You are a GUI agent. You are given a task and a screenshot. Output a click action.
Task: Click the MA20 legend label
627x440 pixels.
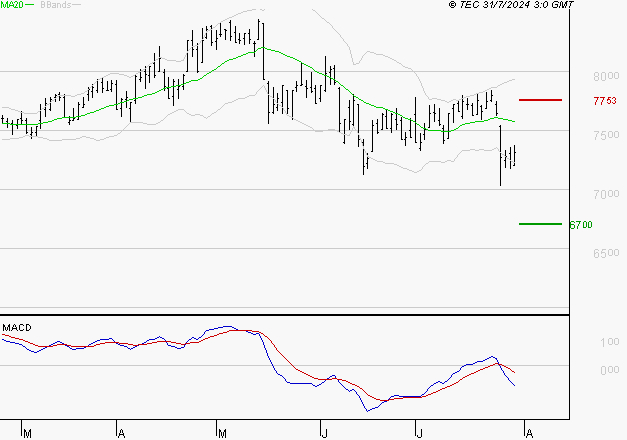(12, 4)
